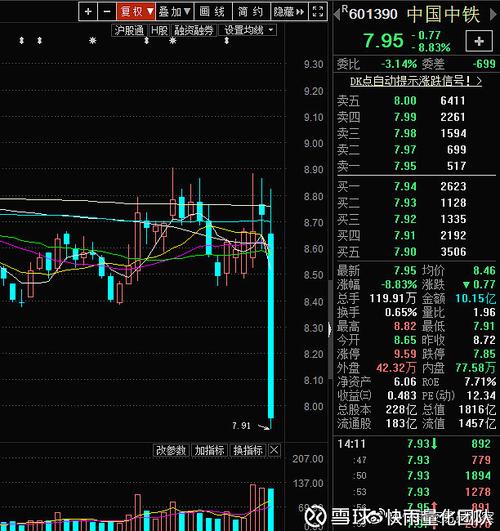Zoom out chart with minus button

point(107,12)
